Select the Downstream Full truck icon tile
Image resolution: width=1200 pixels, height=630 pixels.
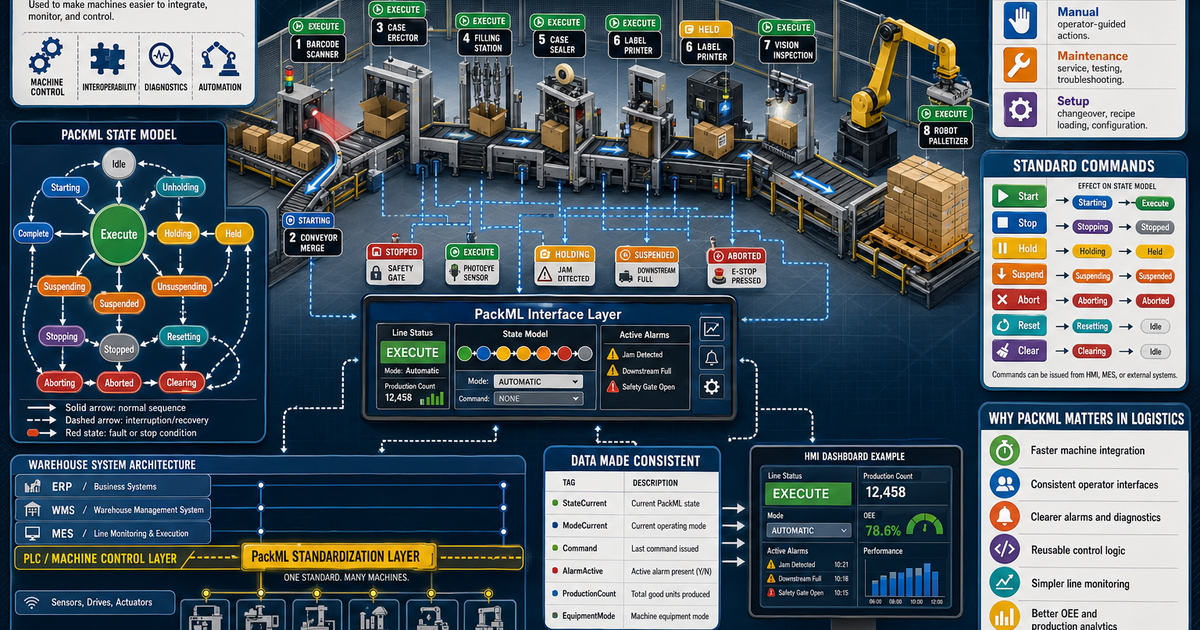tap(646, 266)
